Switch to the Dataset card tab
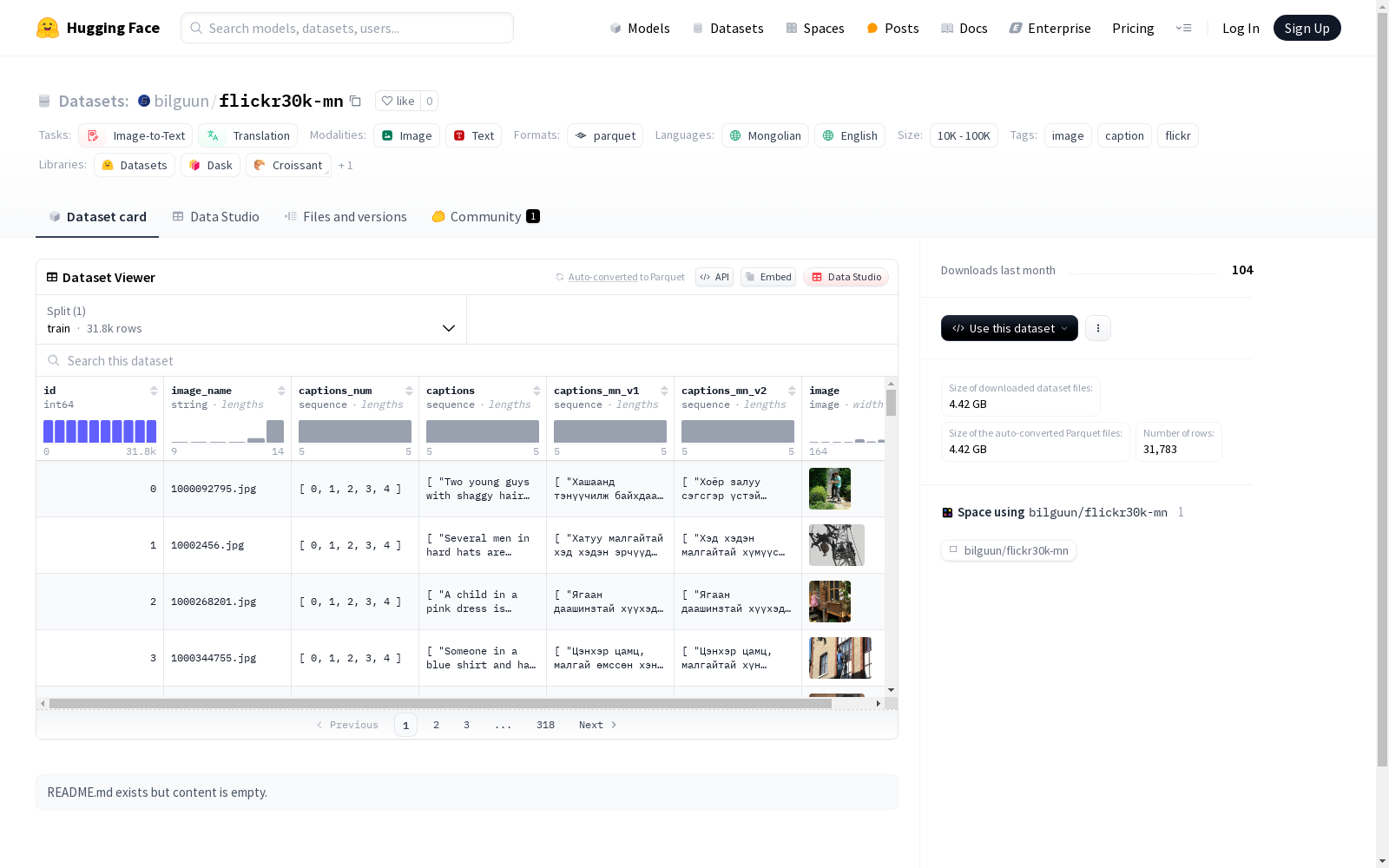 tap(97, 217)
